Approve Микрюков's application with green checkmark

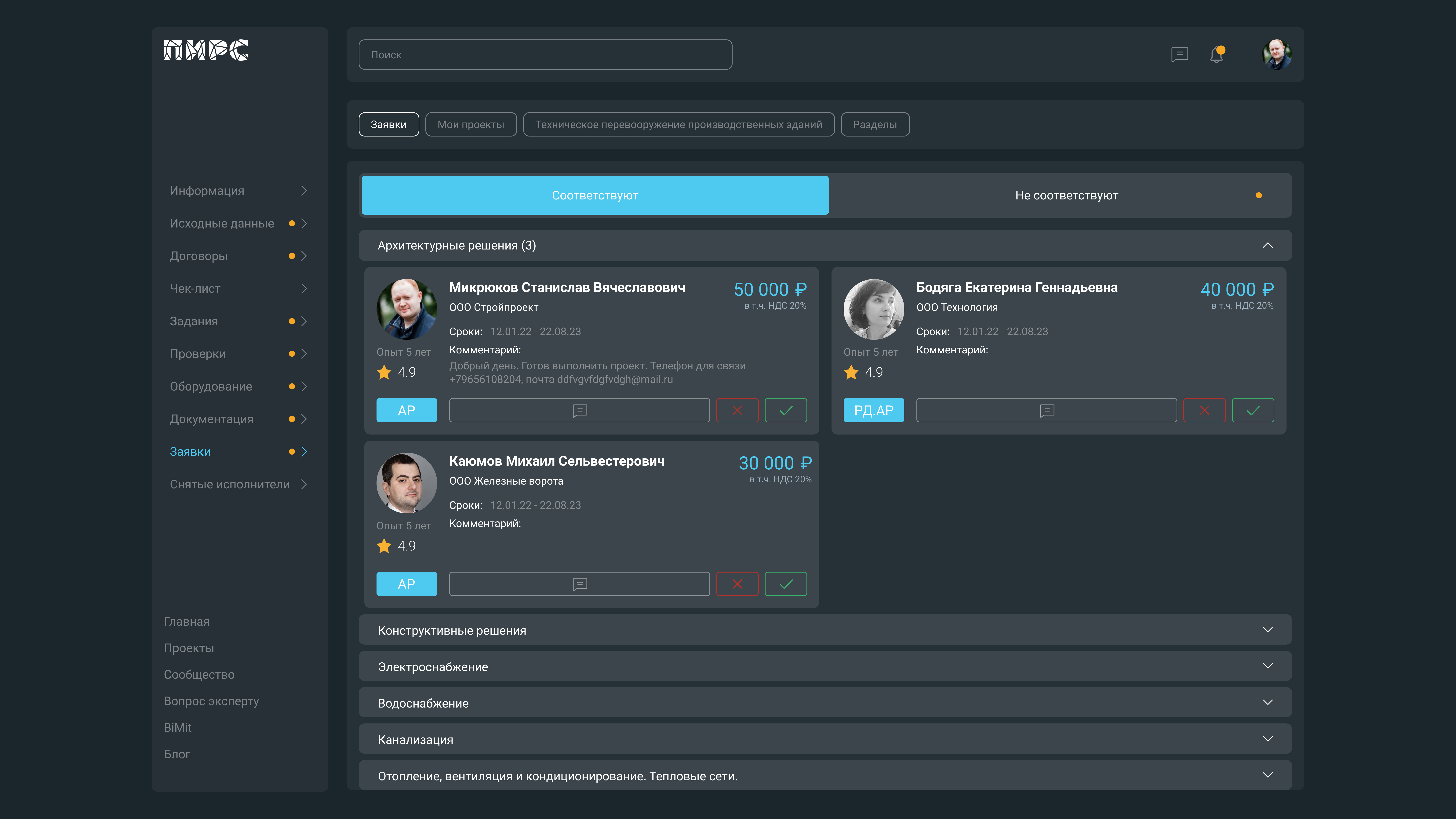(786, 410)
